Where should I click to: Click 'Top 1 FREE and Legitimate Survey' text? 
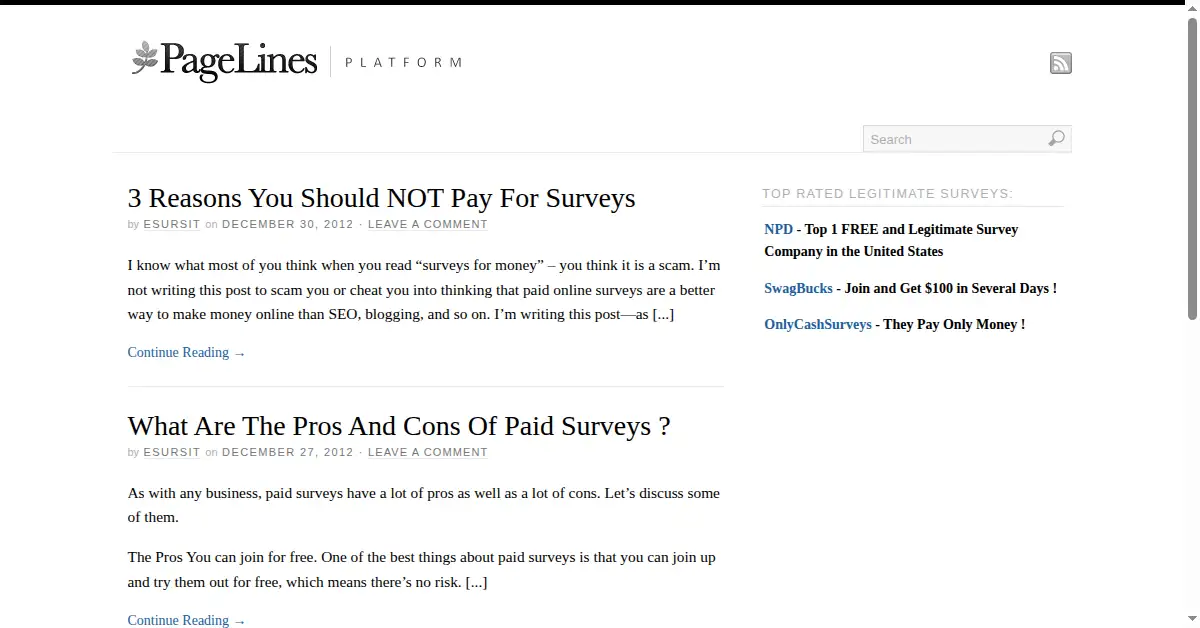tap(911, 229)
